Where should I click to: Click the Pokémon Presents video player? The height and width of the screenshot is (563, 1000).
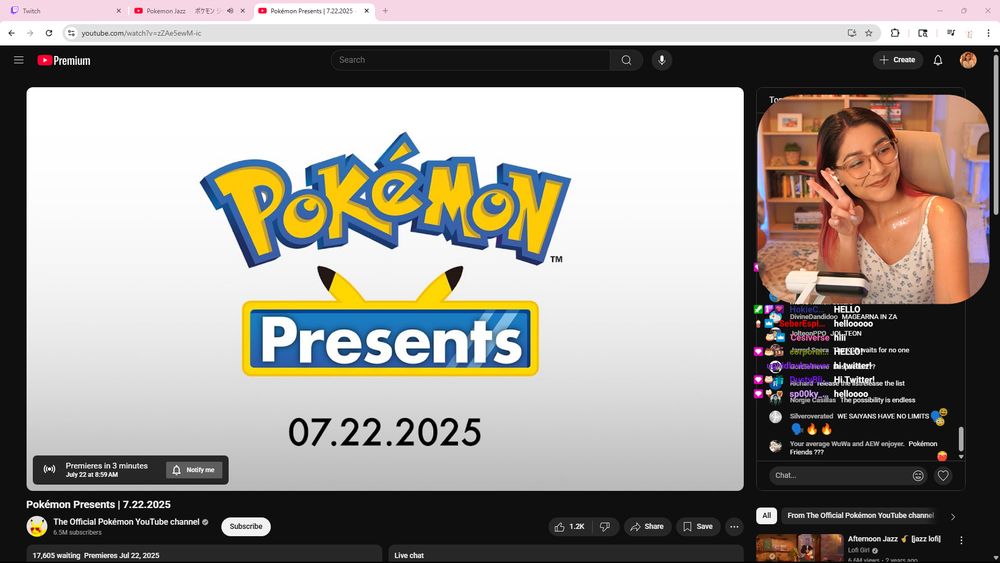tap(385, 289)
